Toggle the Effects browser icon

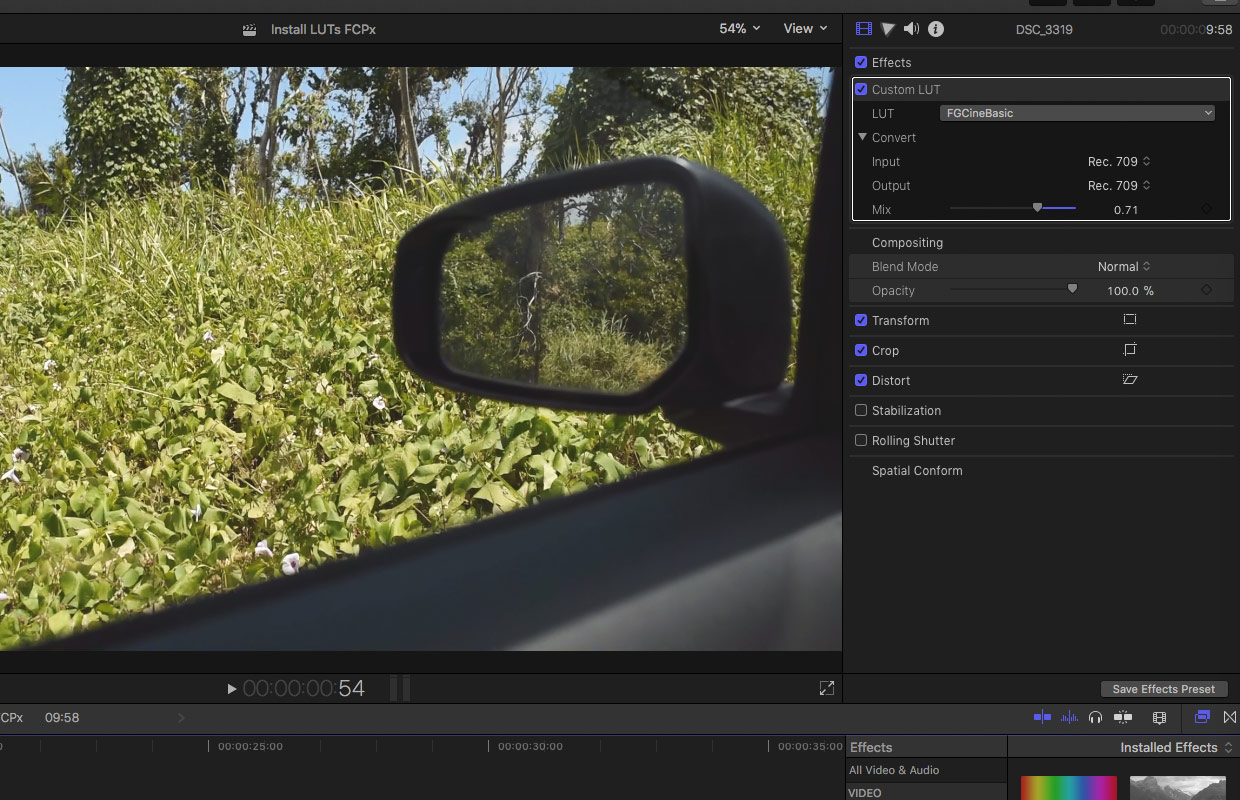[x=1203, y=717]
